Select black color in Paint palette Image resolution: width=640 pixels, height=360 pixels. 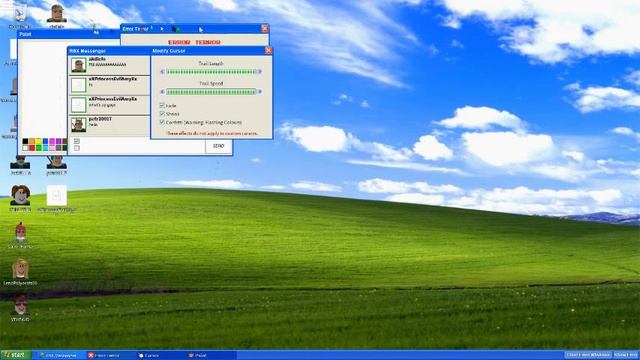[25, 141]
